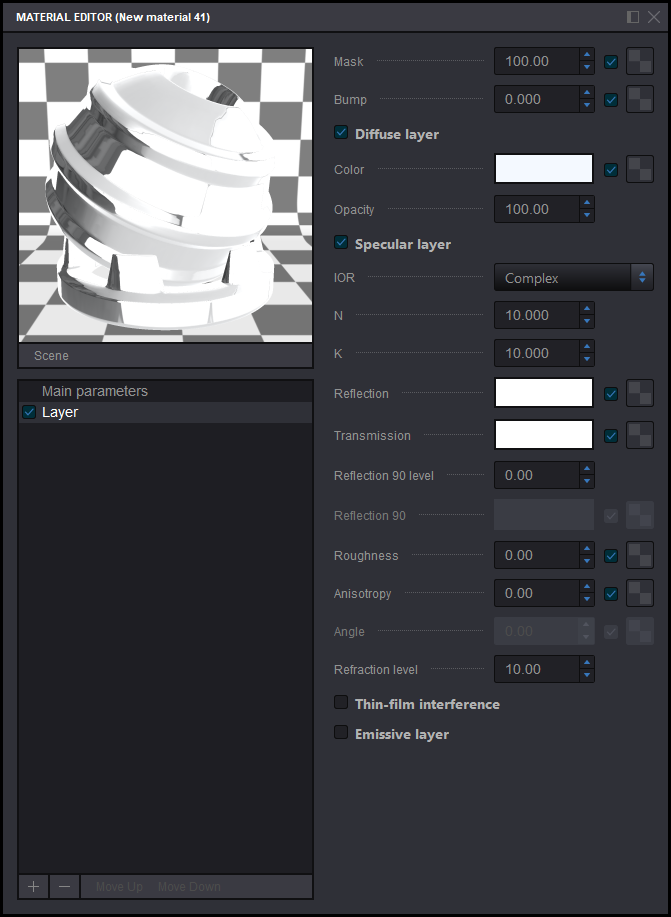
Task: Decrease Refraction level with down arrow
Action: (587, 675)
